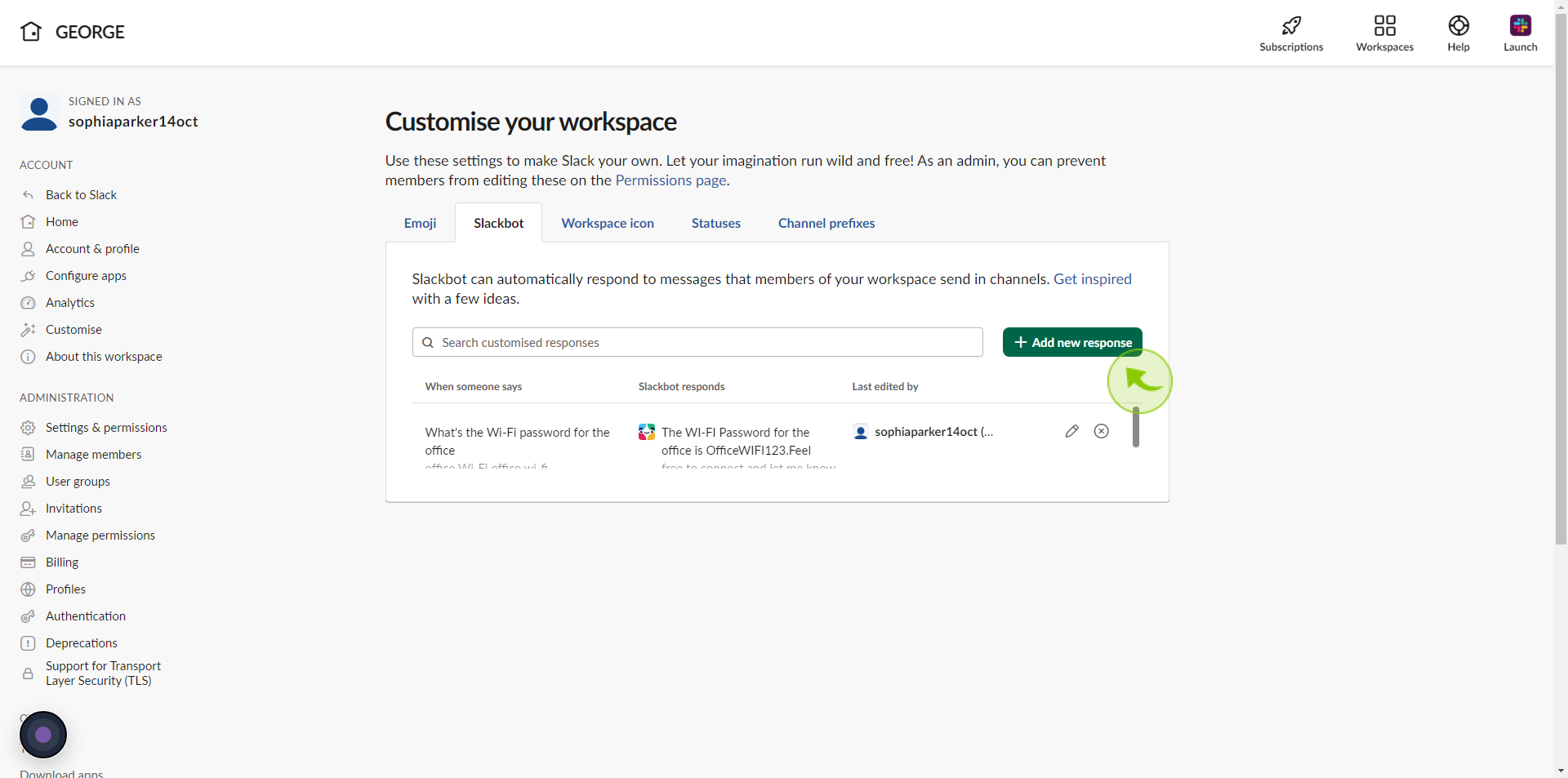Click Add new response button
This screenshot has height=778, width=1568.
(1072, 342)
